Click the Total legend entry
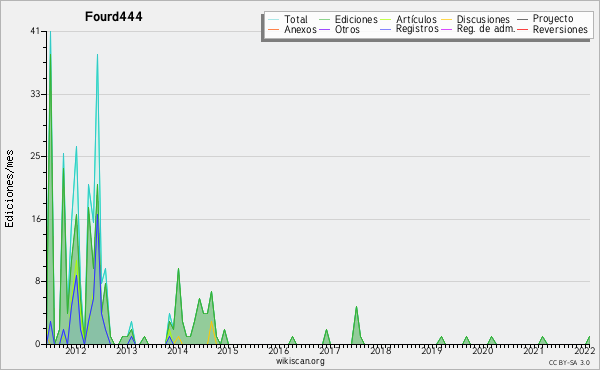 (x=296, y=19)
